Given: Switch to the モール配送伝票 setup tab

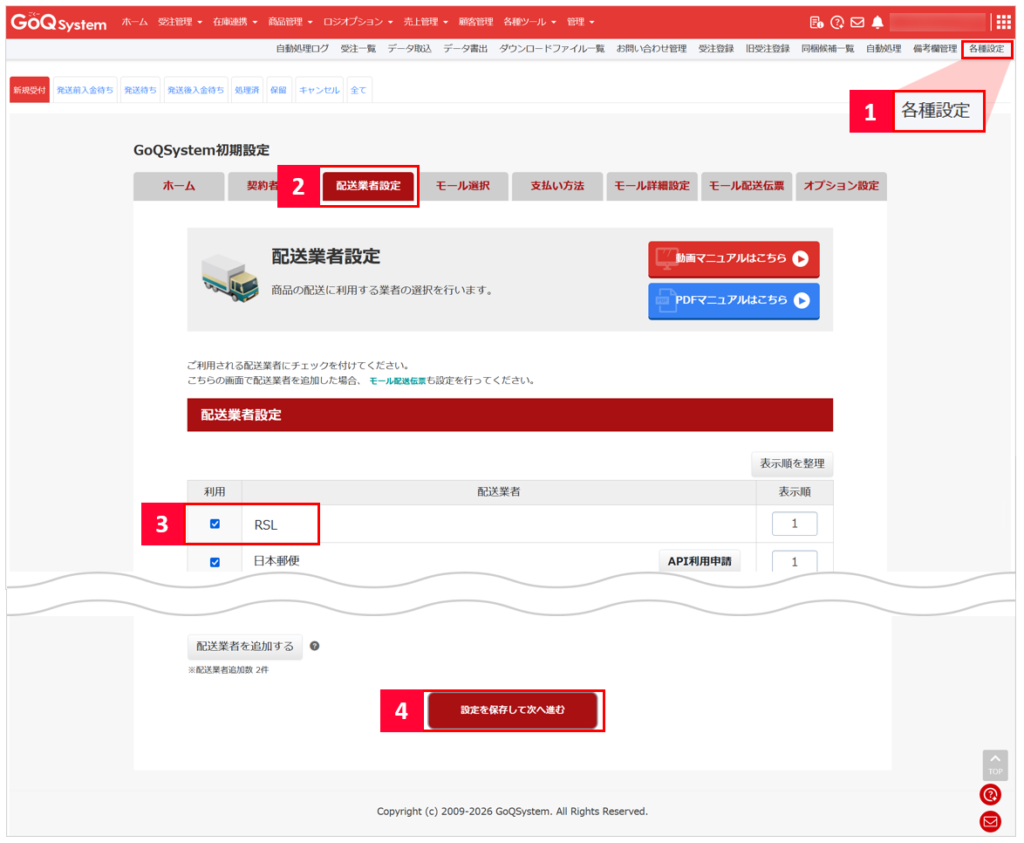Looking at the screenshot, I should tap(747, 186).
